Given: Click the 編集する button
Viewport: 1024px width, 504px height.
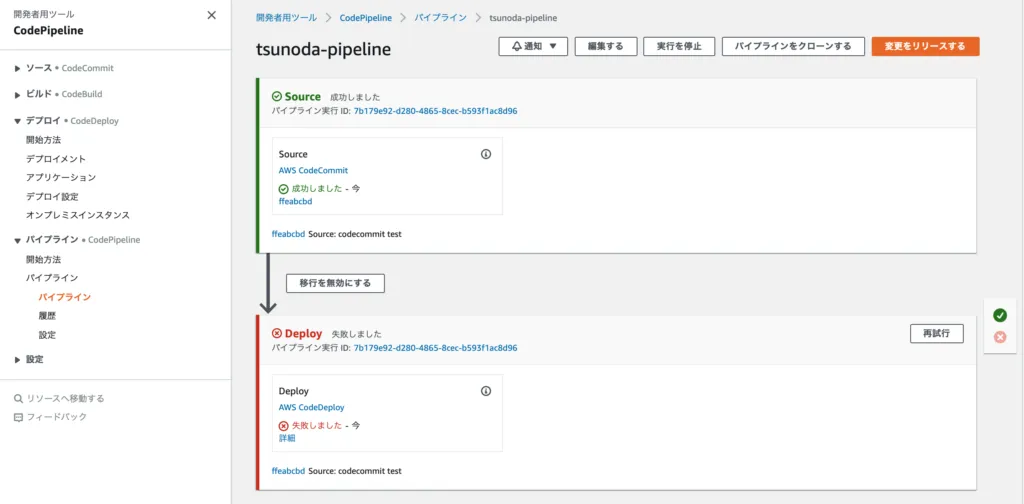Looking at the screenshot, I should pos(605,46).
